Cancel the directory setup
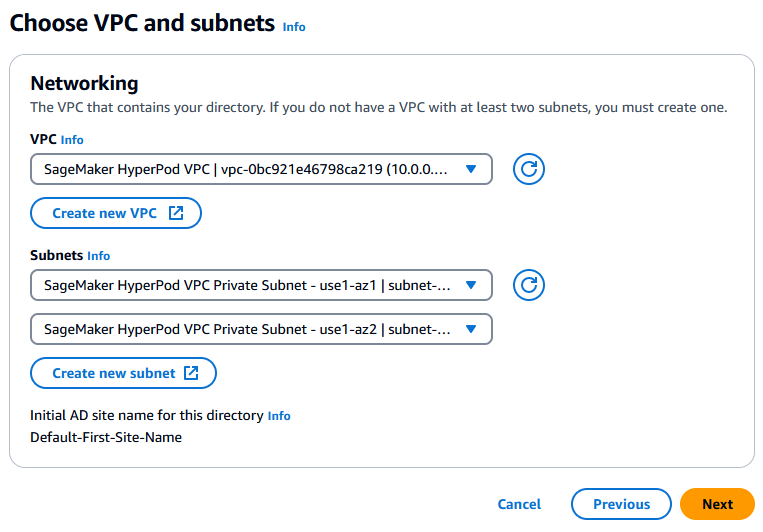This screenshot has height=532, width=763. [519, 504]
